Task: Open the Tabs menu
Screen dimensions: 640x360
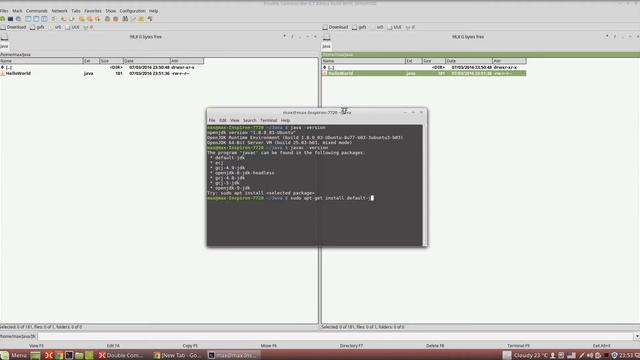Action: point(76,11)
